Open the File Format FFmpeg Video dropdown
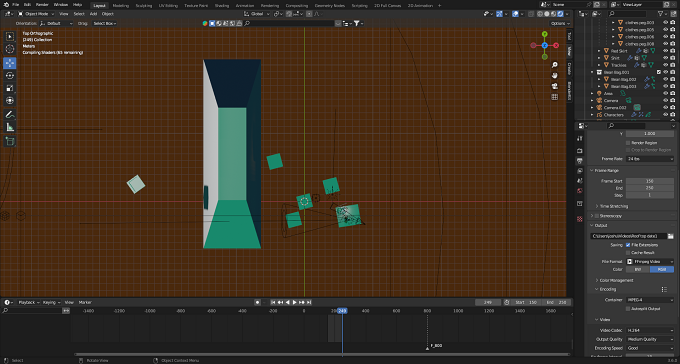 click(x=650, y=262)
